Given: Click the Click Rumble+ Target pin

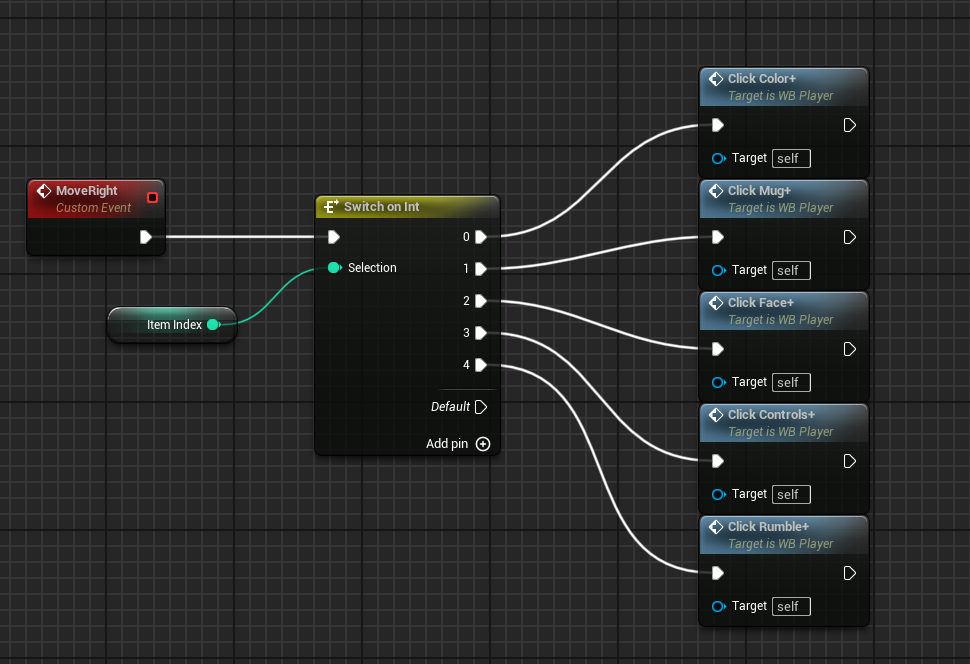Looking at the screenshot, I should coord(718,606).
